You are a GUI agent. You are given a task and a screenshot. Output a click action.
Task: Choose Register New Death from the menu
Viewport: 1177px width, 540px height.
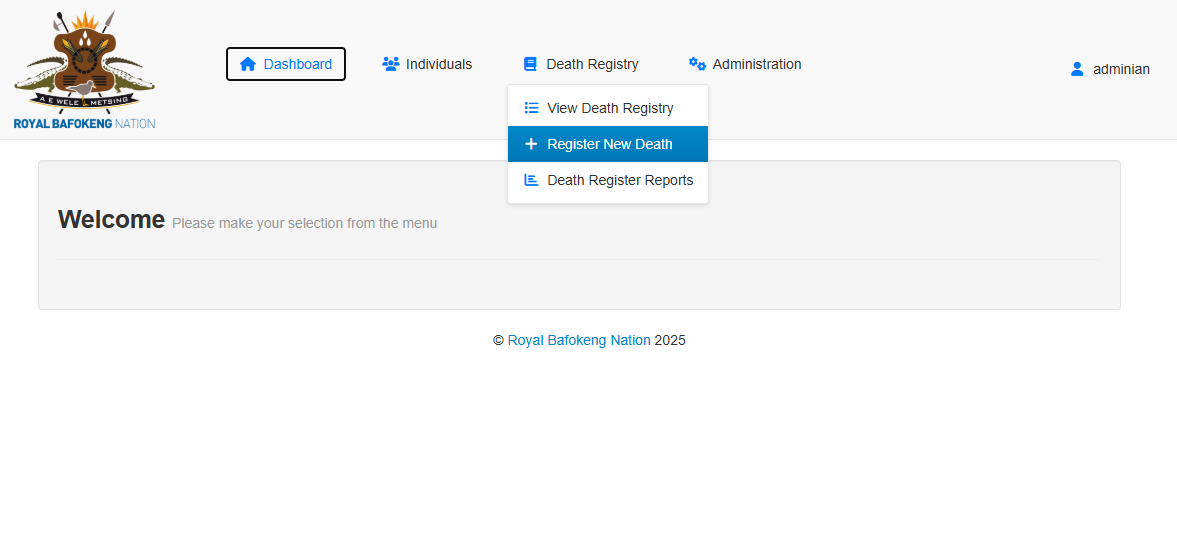(610, 144)
